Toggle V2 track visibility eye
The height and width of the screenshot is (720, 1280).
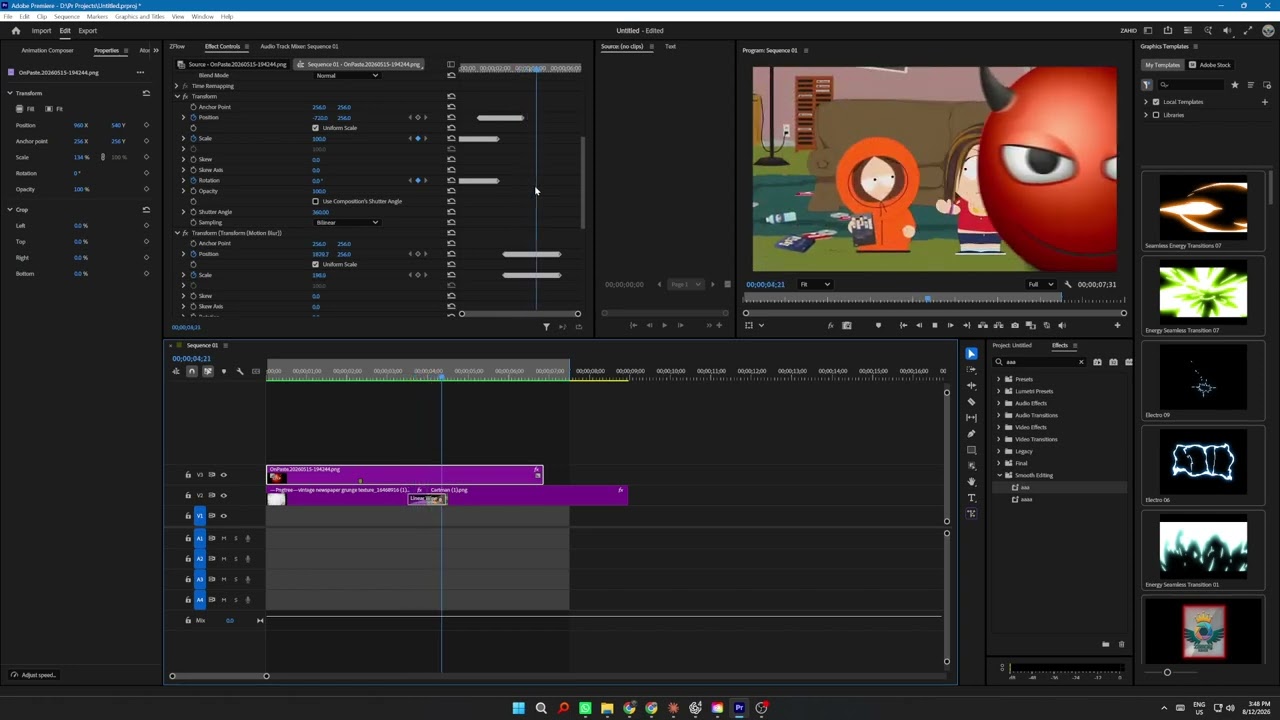tap(223, 495)
